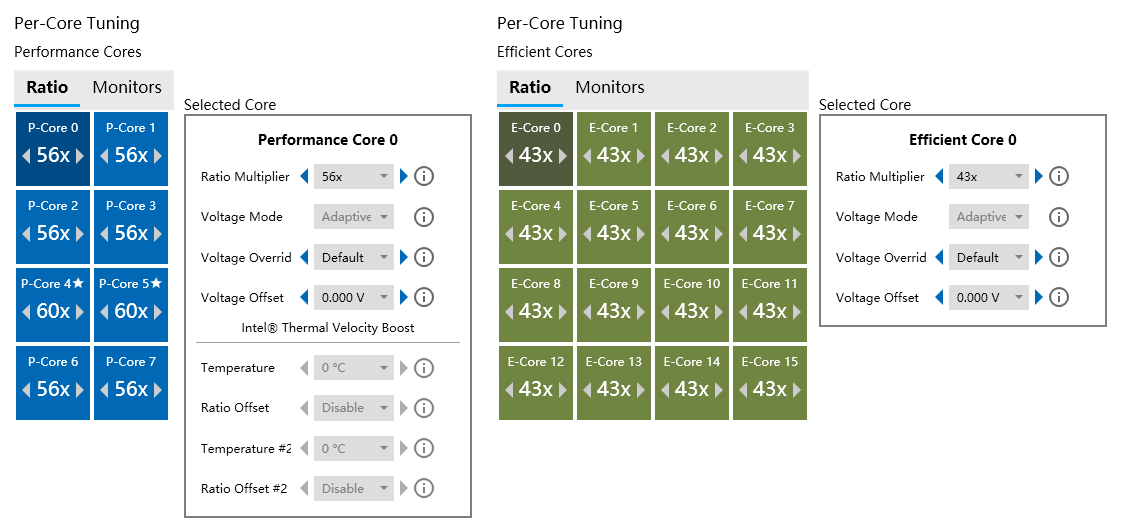Screen dimensions: 1130x526
Task: Click info icon for Thermal Velocity Boost Temperature
Action: [423, 368]
